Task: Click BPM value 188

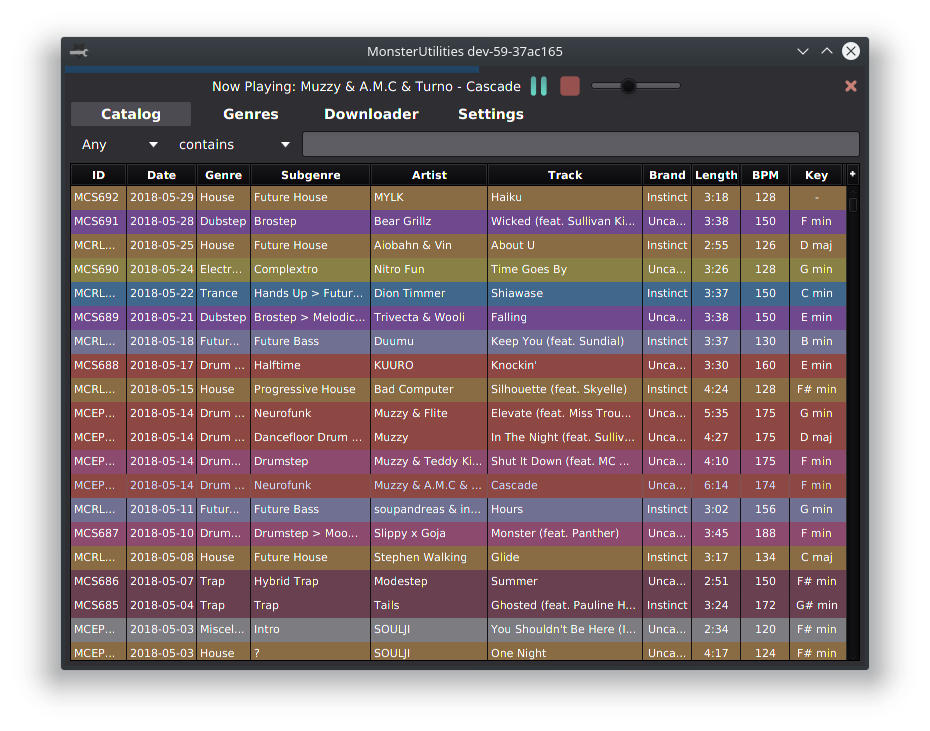Action: (x=765, y=533)
